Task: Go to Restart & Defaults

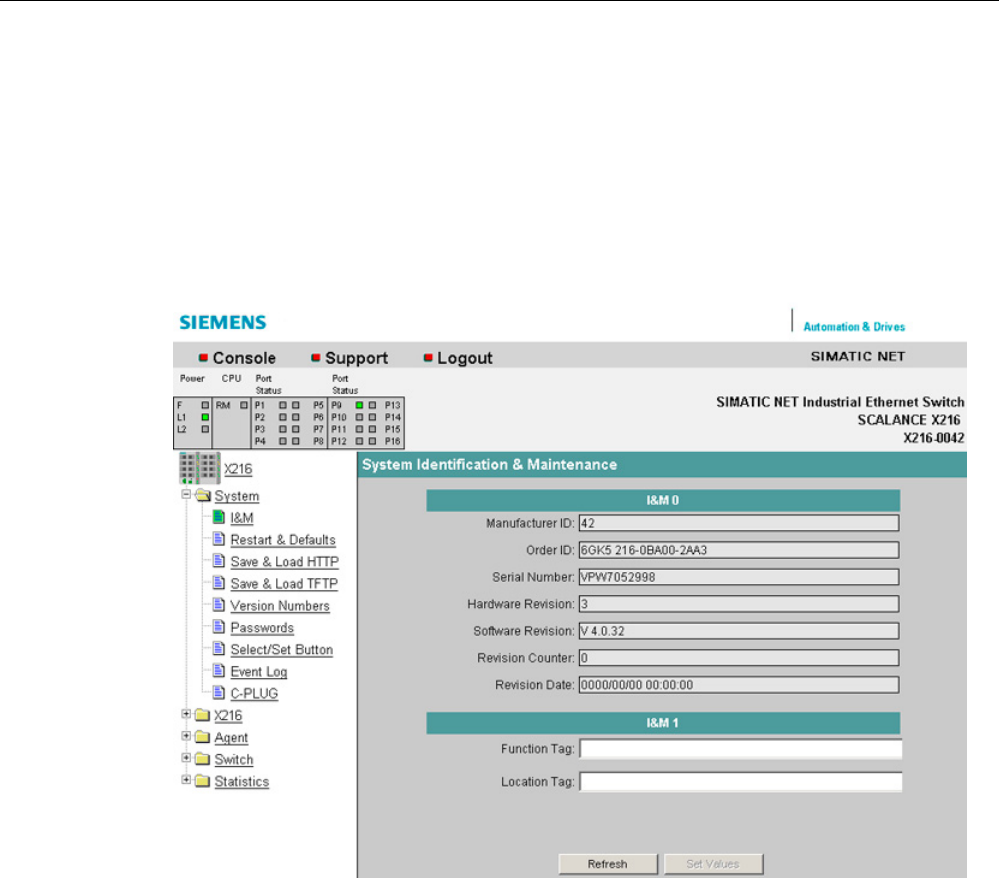Action: tap(283, 540)
